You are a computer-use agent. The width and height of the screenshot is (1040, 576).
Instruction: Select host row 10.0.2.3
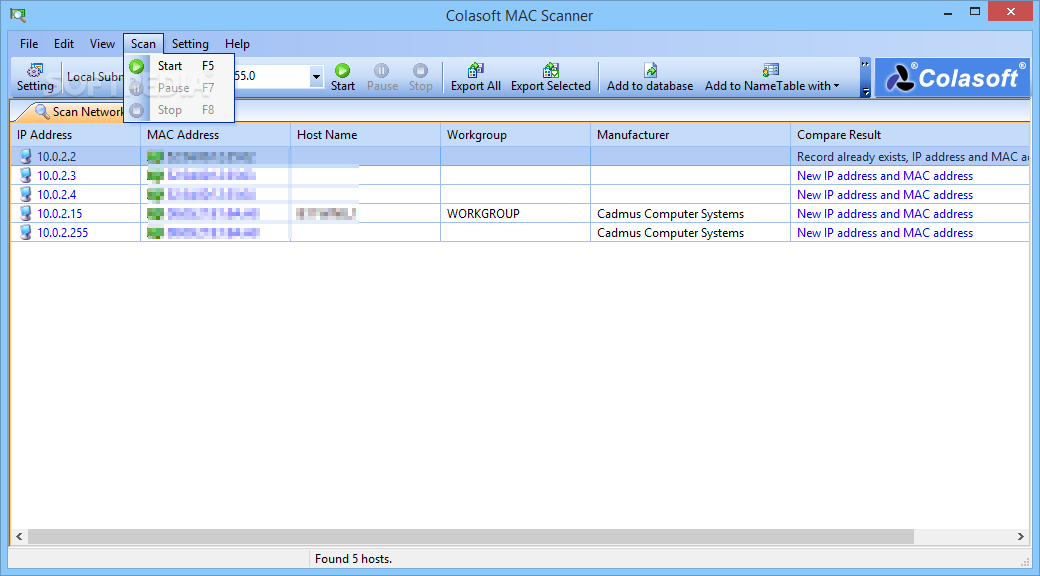pyautogui.click(x=520, y=176)
